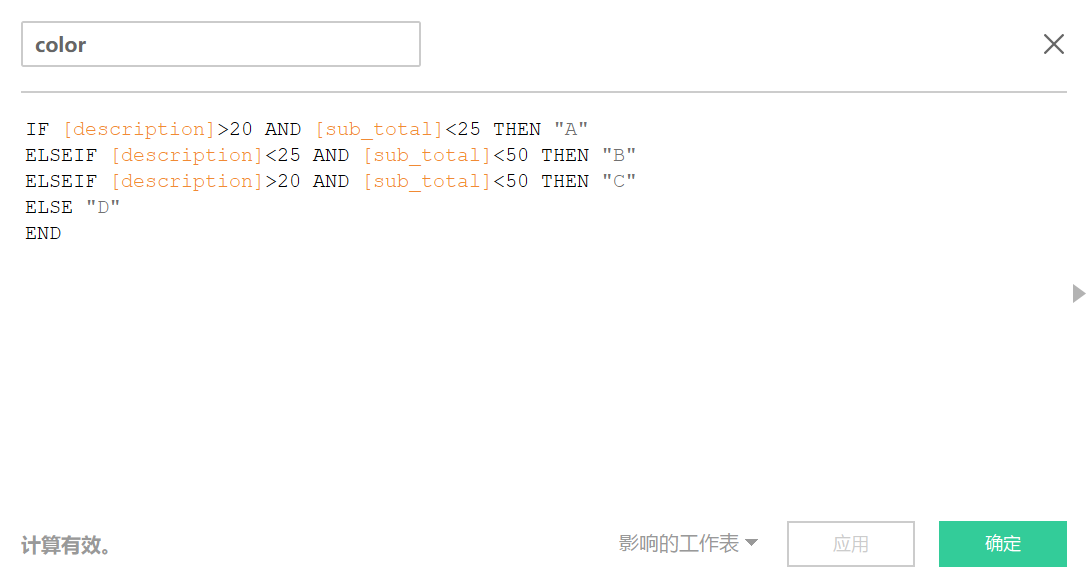Click the IF keyword at formula start

[37, 129]
